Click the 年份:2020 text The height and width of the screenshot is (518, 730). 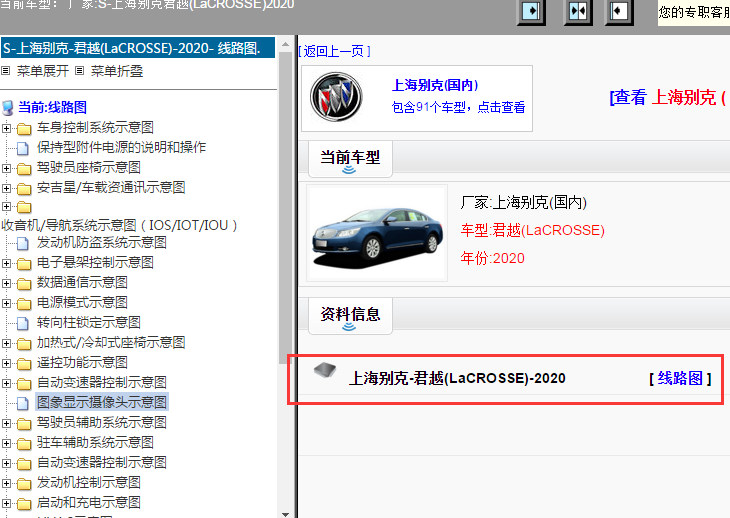(493, 258)
